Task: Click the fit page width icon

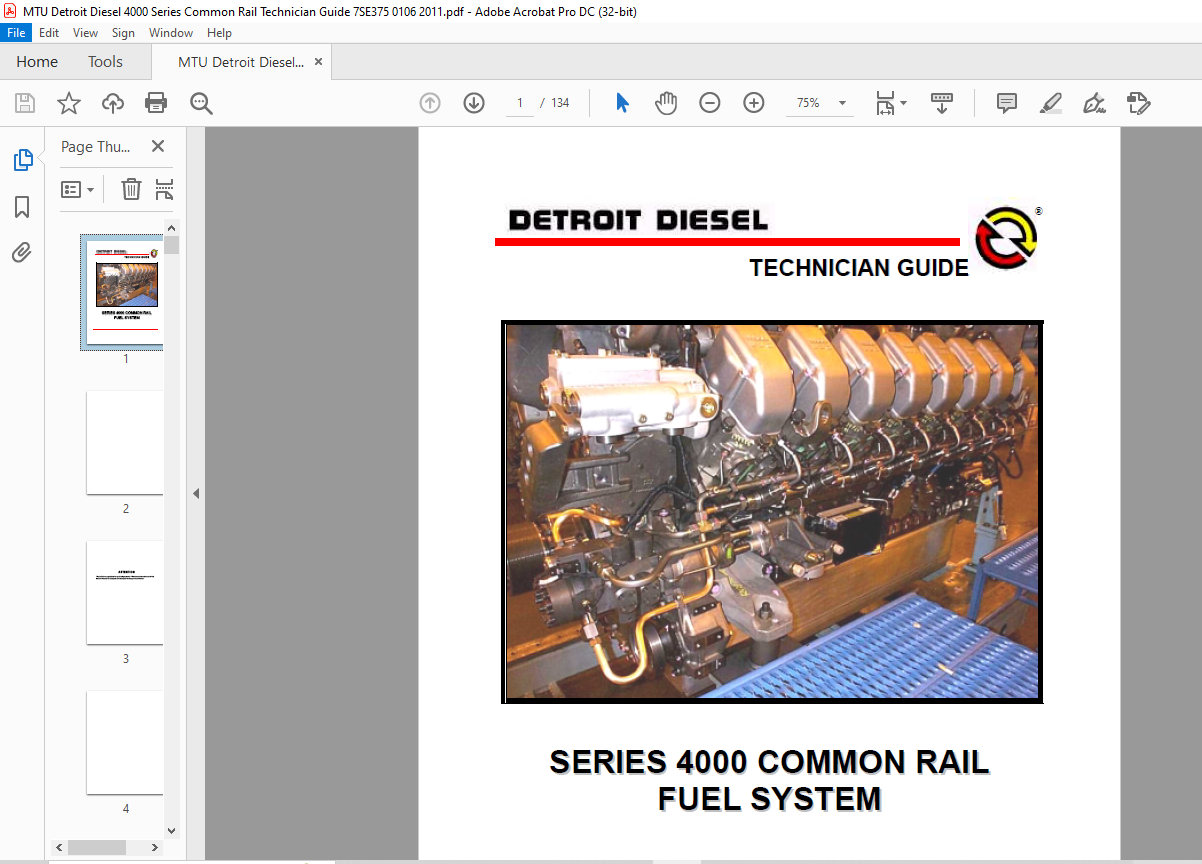Action: (885, 103)
